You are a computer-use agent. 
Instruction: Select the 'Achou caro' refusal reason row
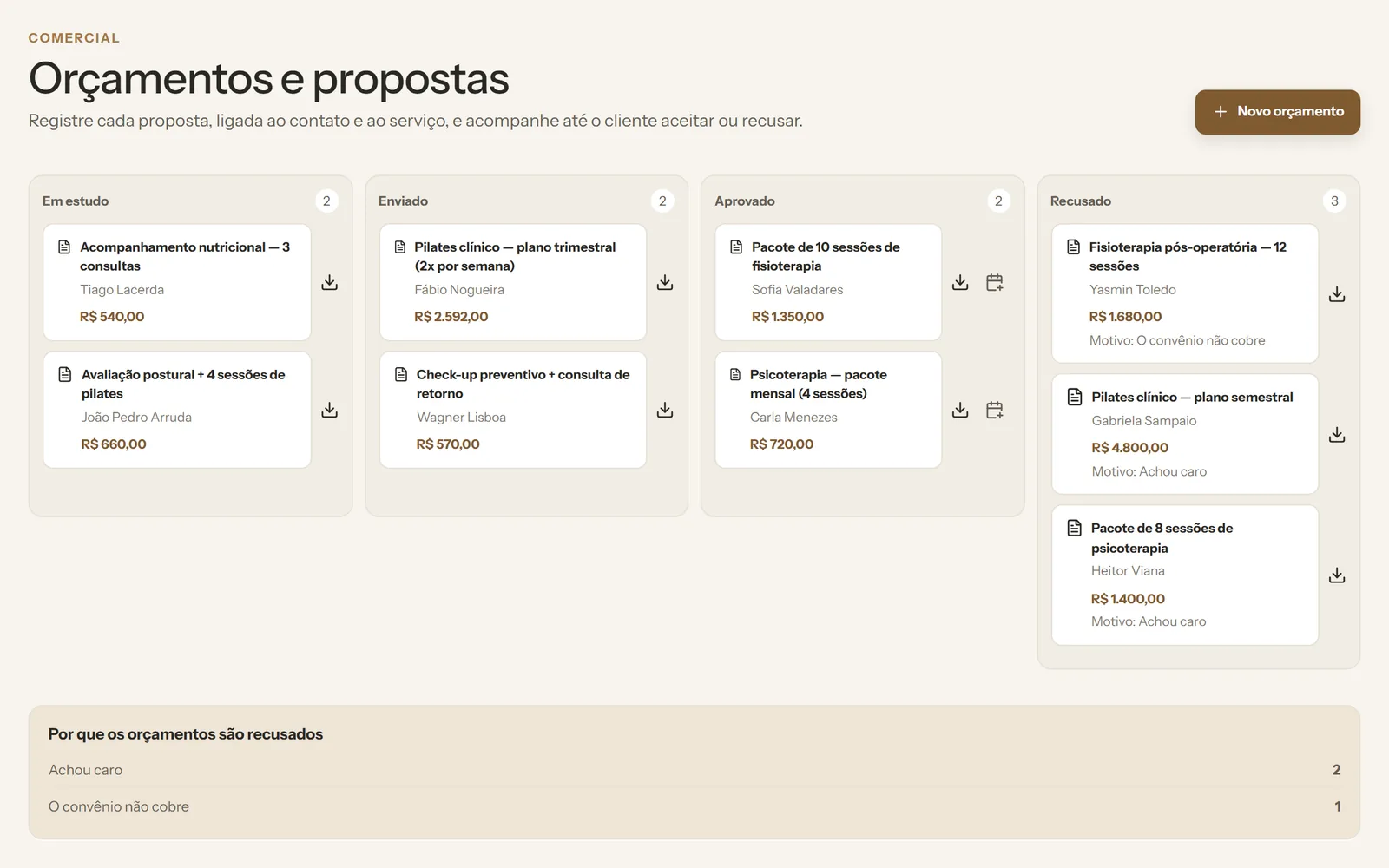[694, 770]
